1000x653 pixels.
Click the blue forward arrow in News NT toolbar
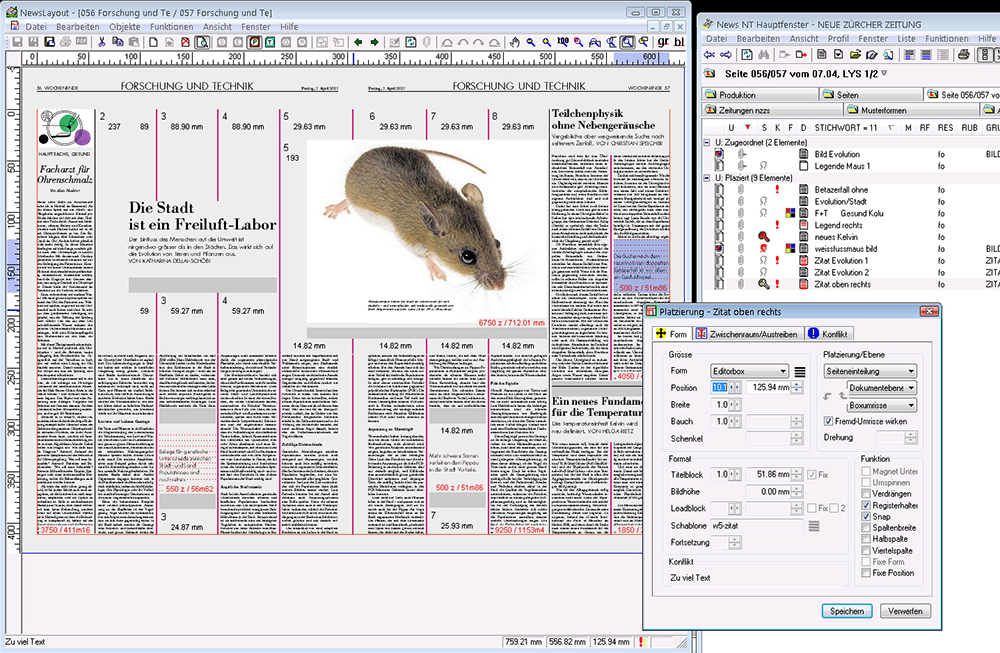(726, 55)
